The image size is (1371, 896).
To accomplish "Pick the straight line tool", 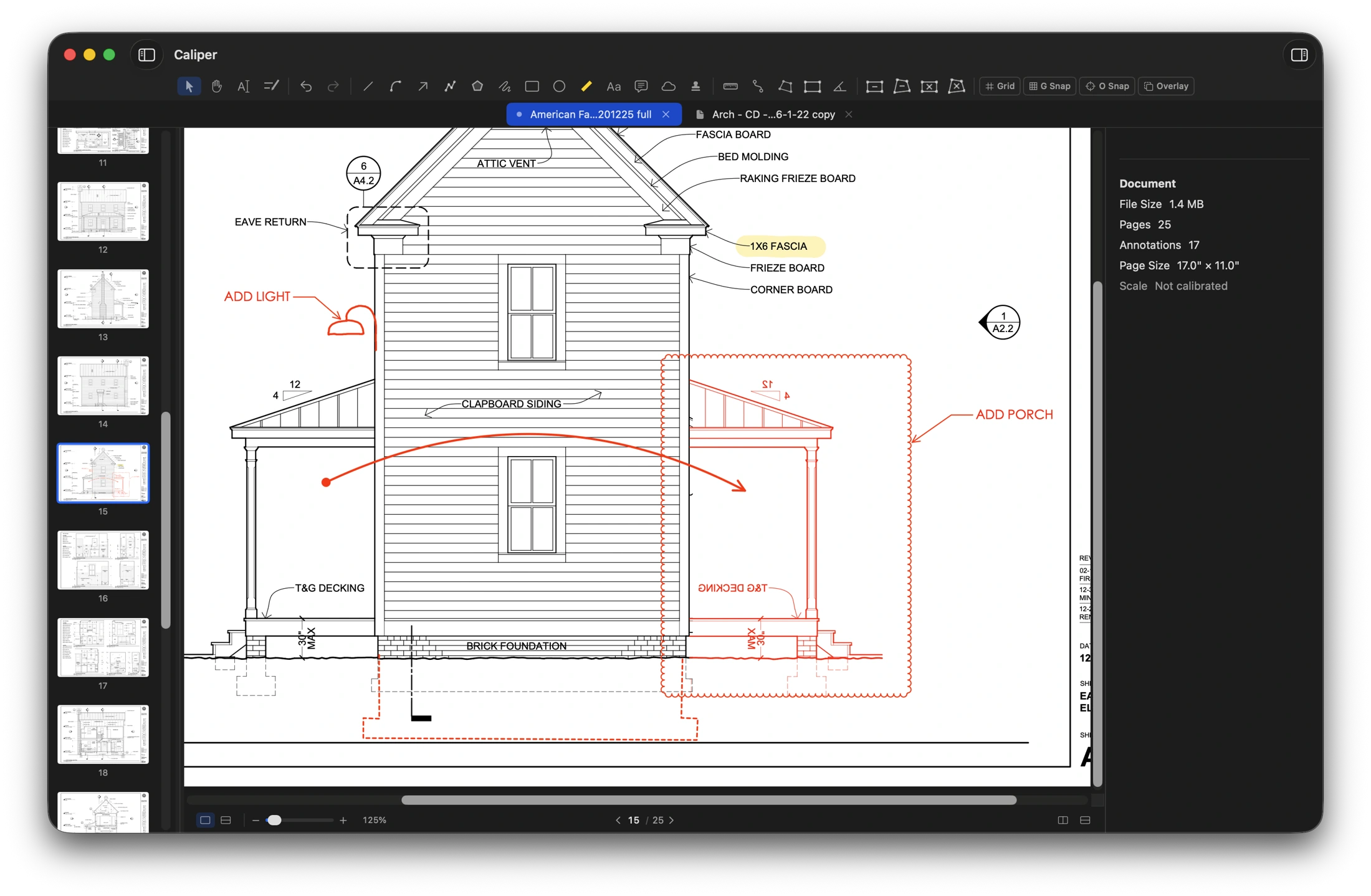I will click(x=368, y=86).
